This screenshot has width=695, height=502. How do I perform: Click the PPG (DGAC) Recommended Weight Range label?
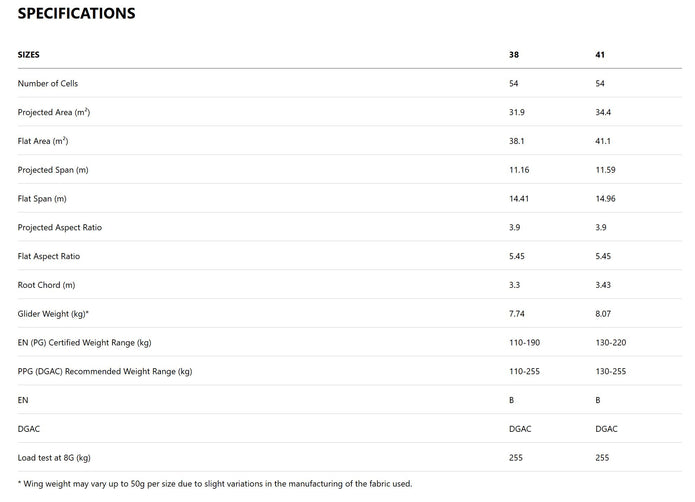click(105, 372)
